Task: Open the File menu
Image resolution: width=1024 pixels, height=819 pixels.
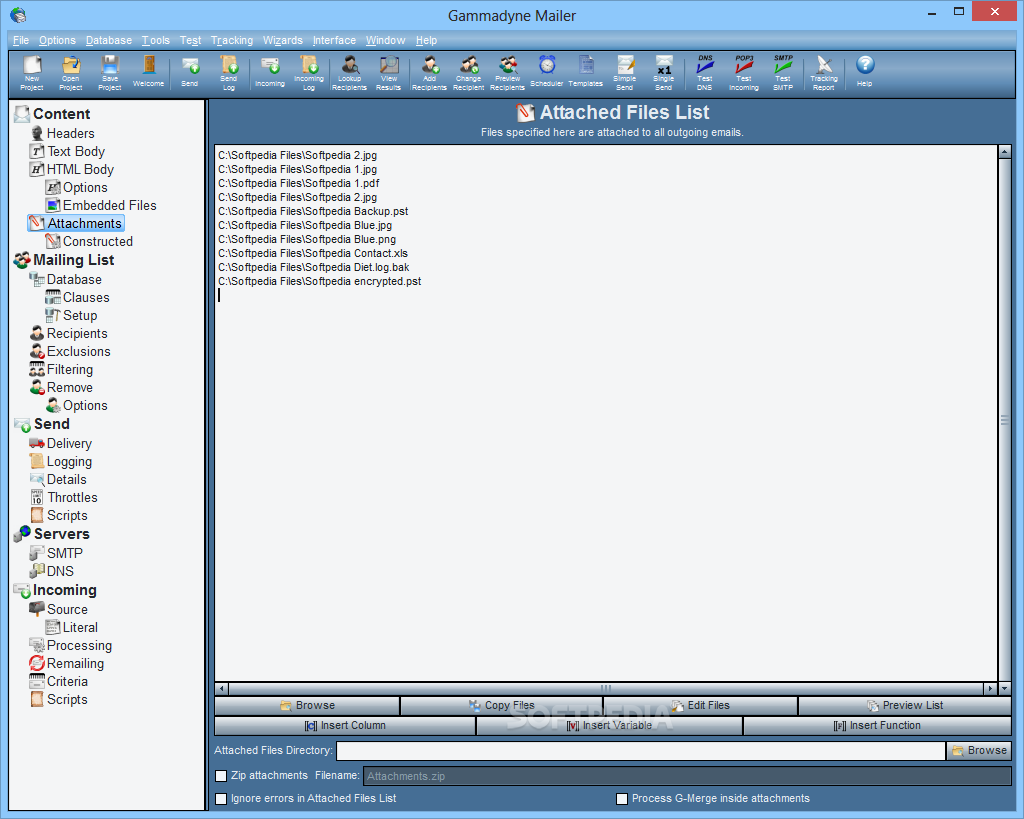Action: pos(21,40)
